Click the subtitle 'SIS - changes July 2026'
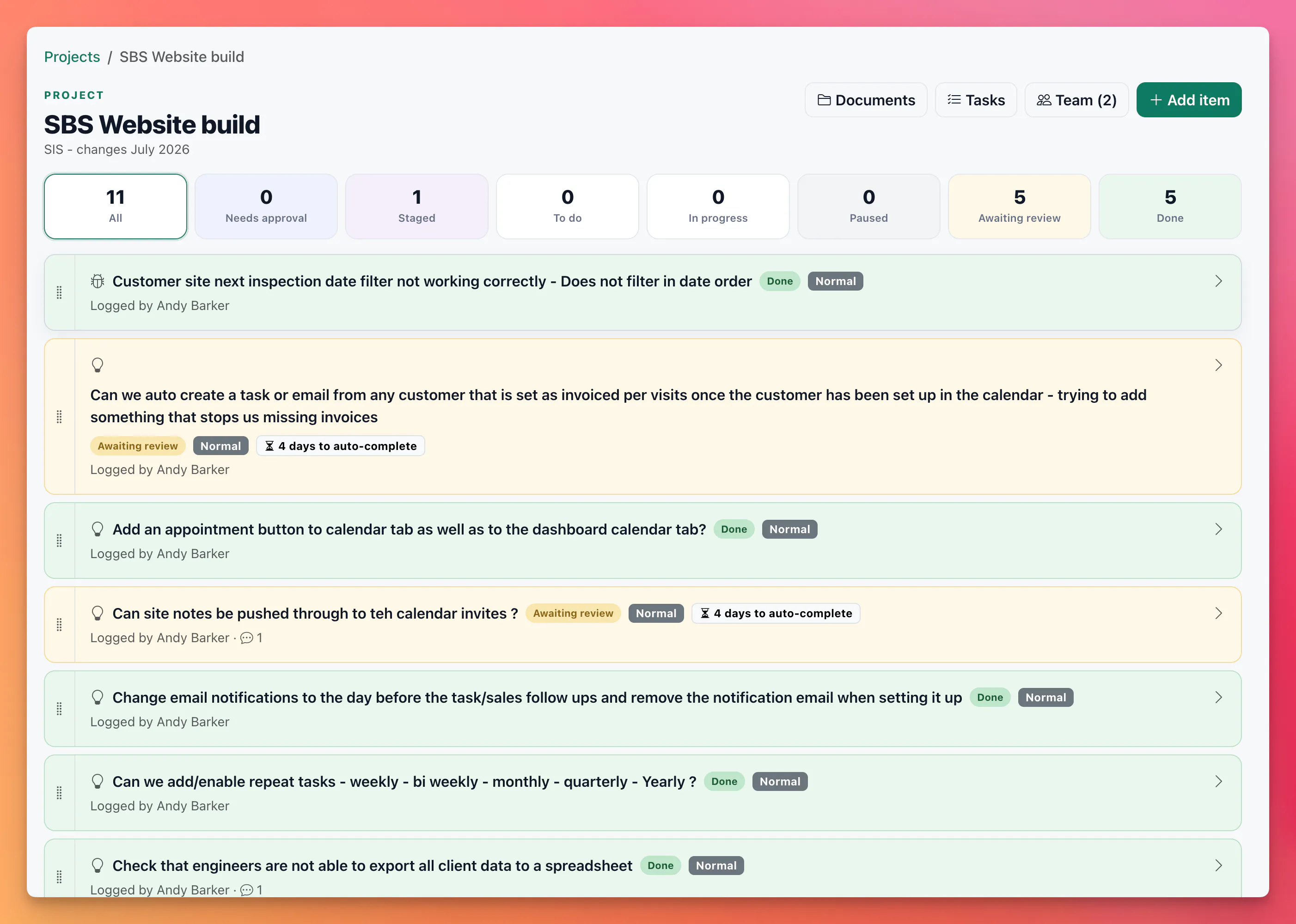 [116, 150]
